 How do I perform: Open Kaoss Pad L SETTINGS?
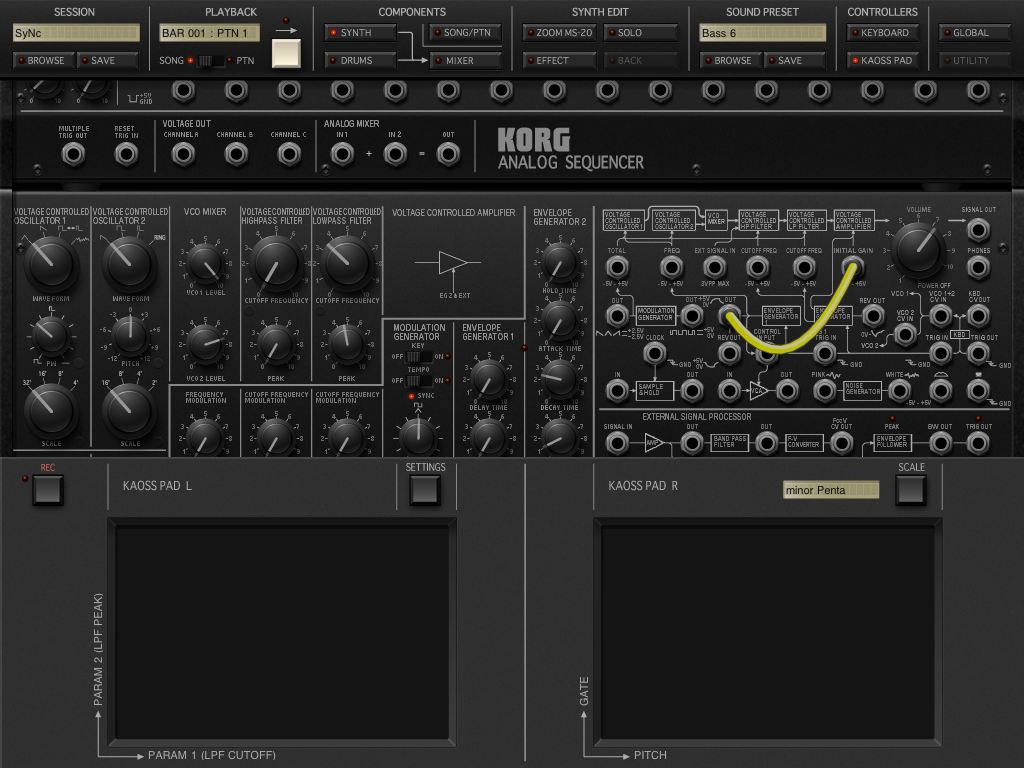point(424,490)
